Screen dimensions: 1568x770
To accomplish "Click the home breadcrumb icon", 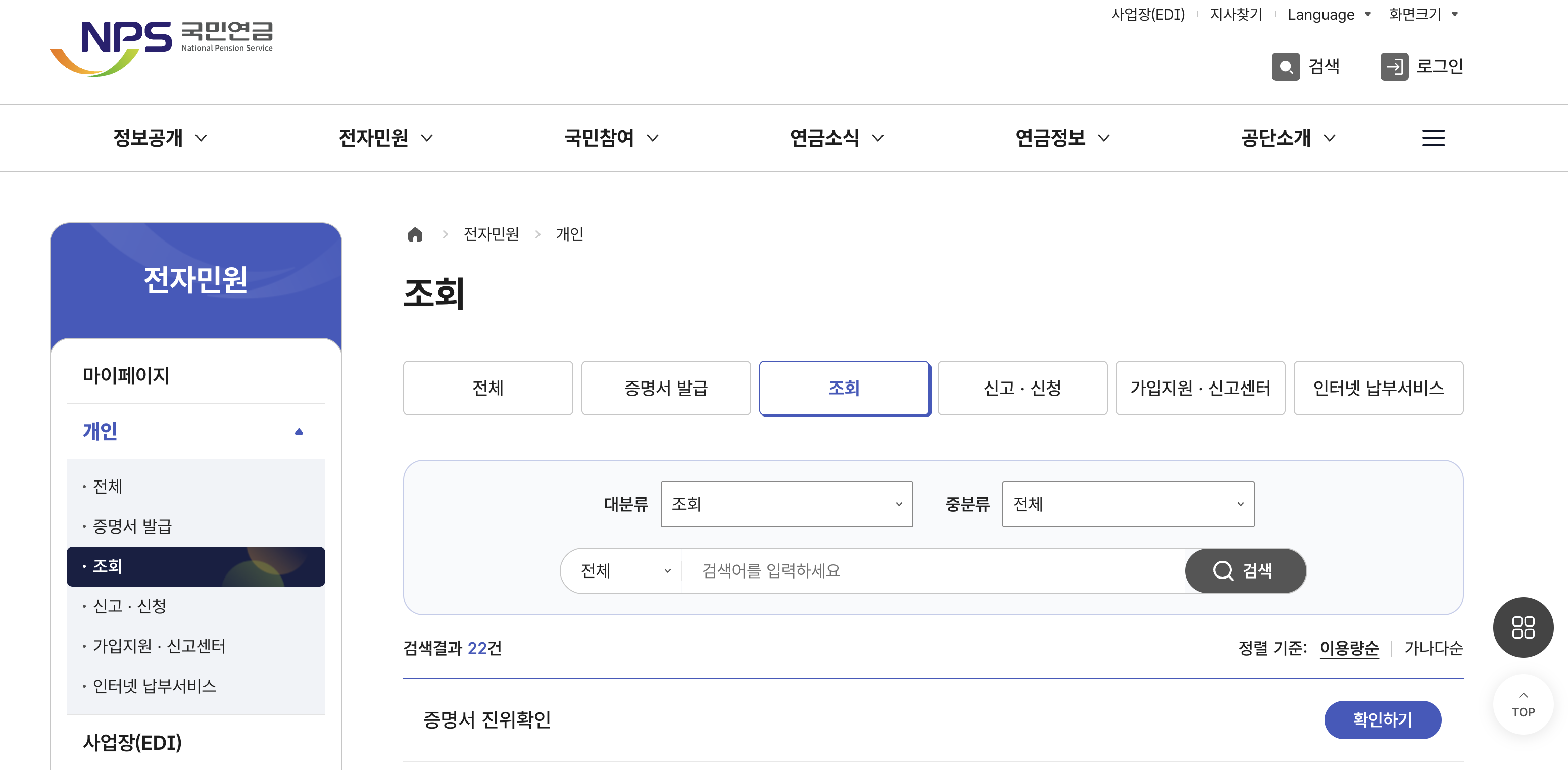I will click(x=415, y=234).
